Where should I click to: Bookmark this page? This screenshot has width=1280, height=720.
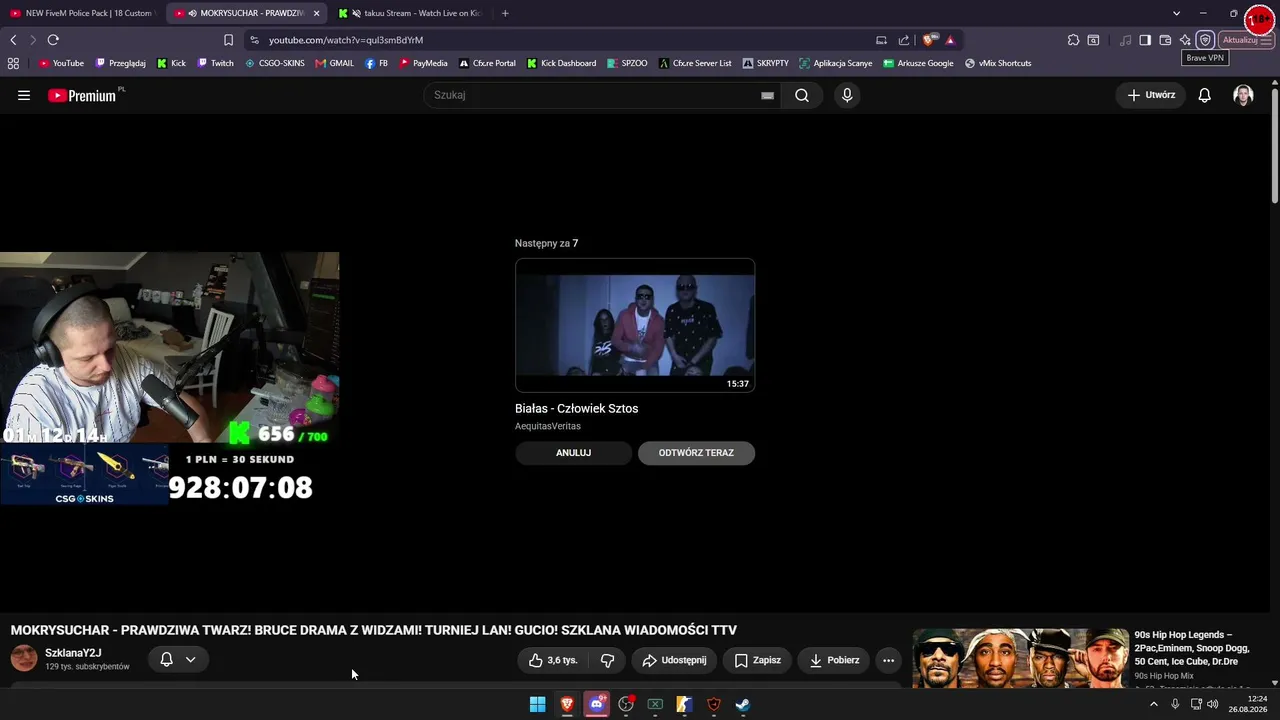(x=228, y=40)
